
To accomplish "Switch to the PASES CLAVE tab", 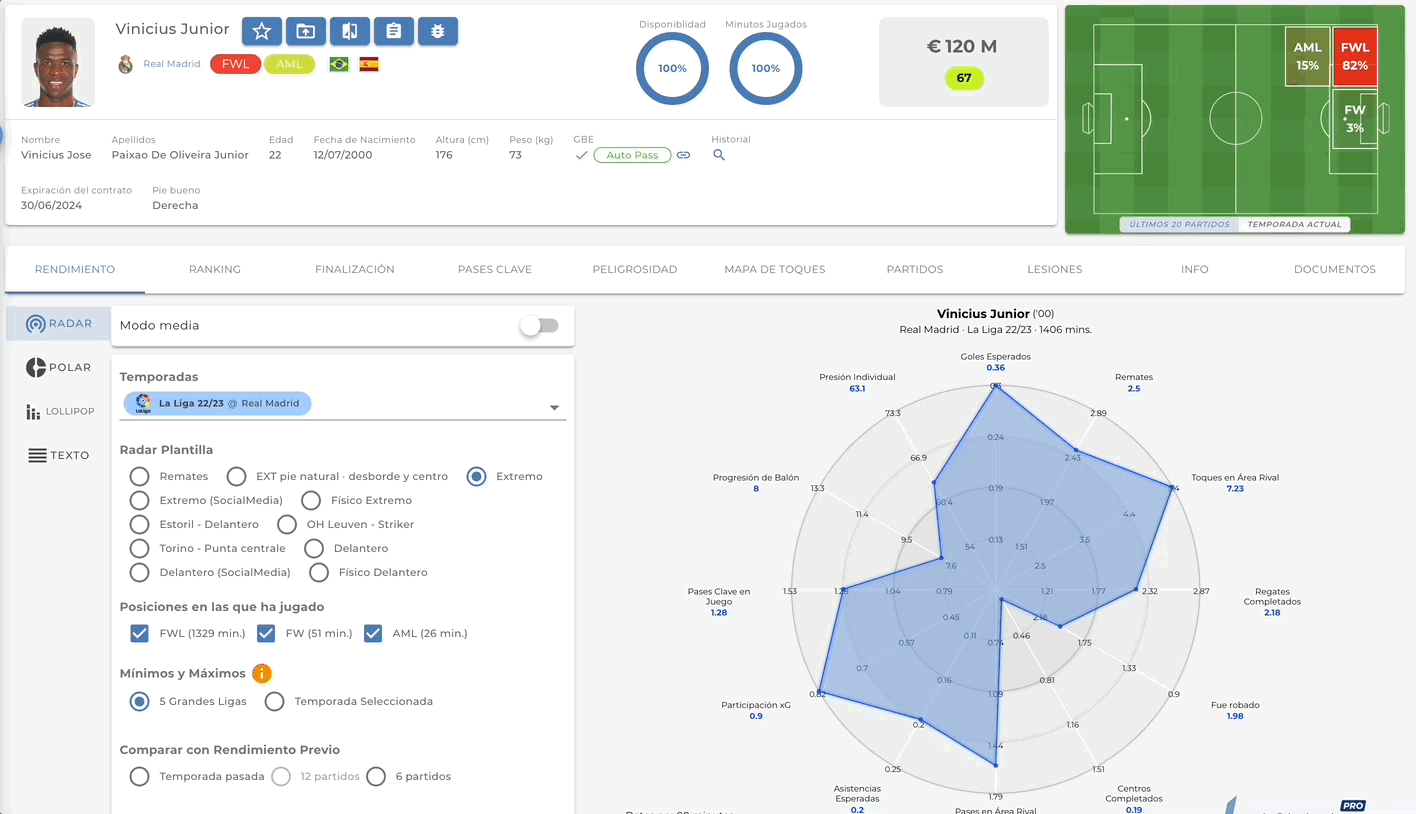I will click(495, 270).
